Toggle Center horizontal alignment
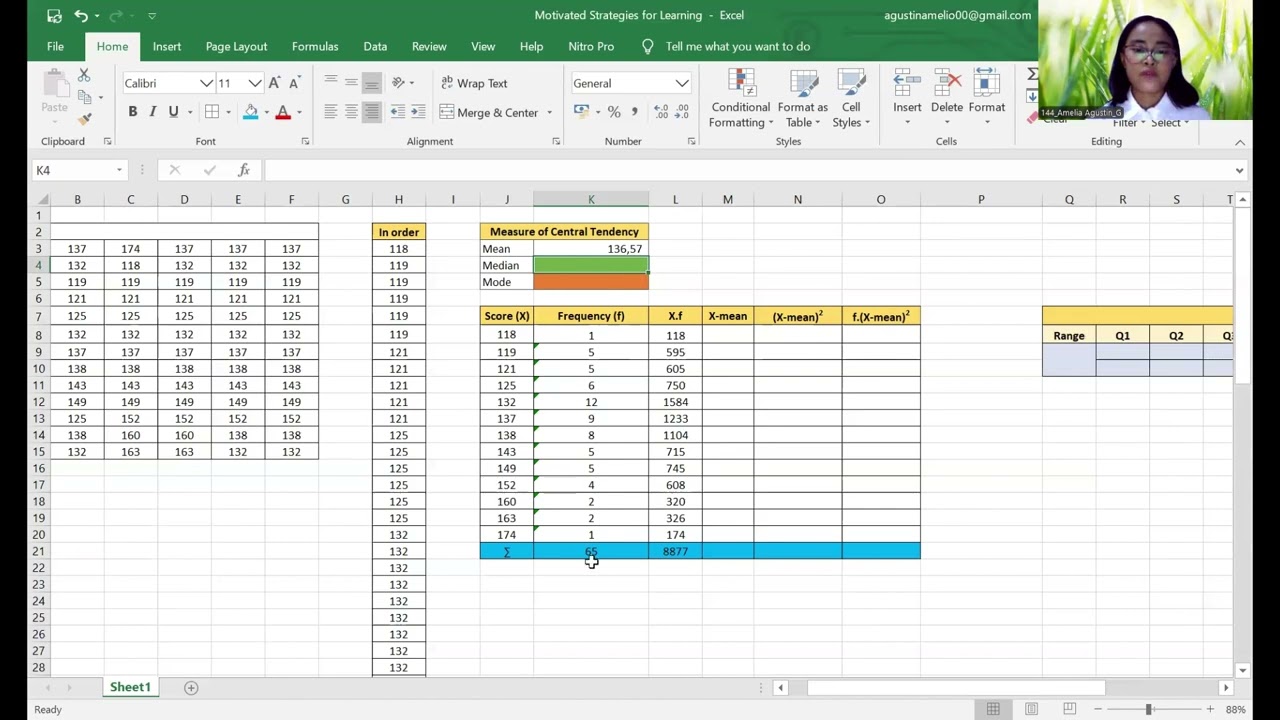The width and height of the screenshot is (1280, 720). click(351, 112)
